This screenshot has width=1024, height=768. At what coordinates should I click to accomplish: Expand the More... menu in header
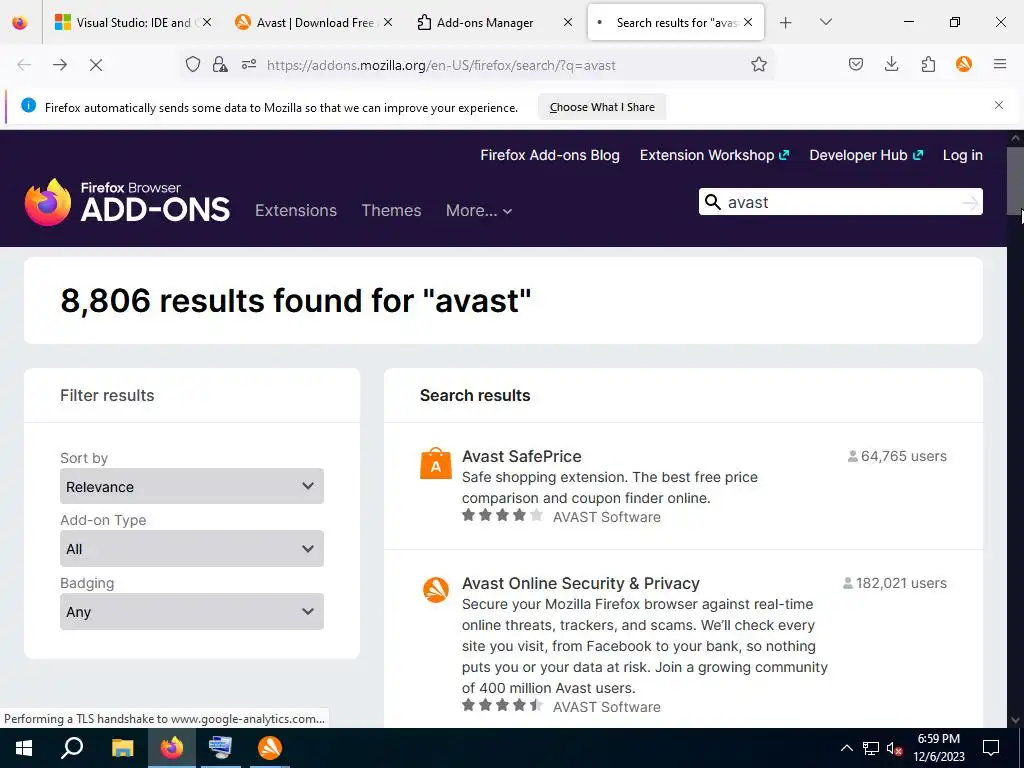[x=479, y=210]
